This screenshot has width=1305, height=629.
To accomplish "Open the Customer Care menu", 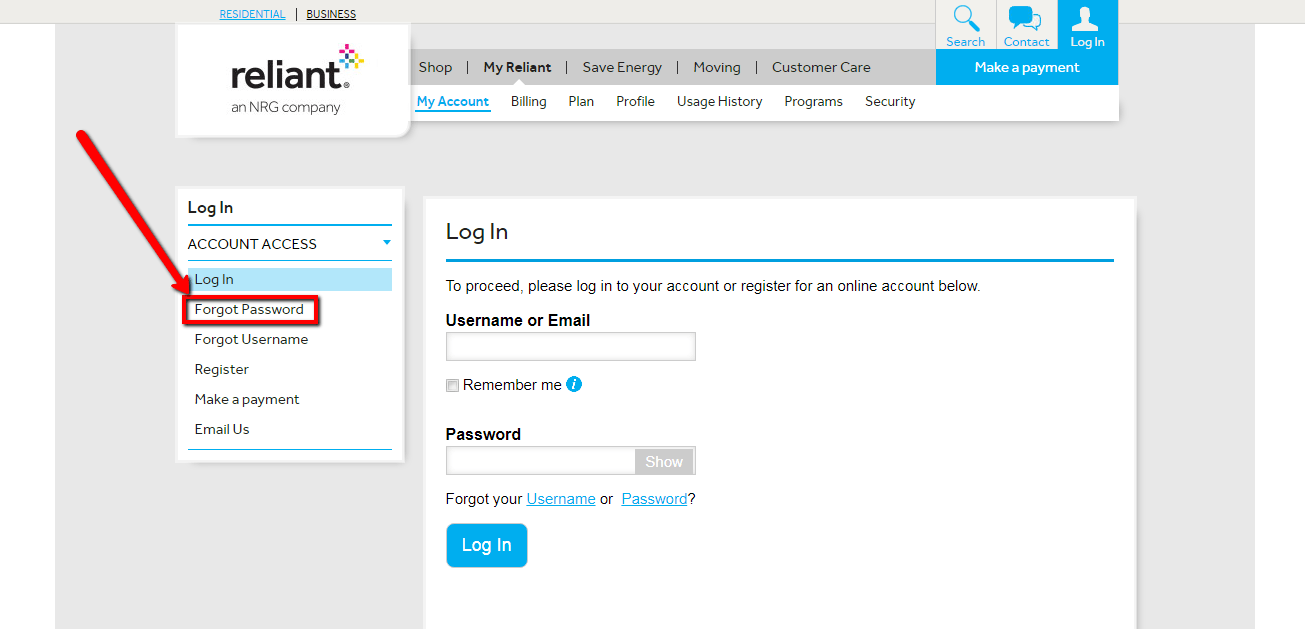I will click(820, 67).
